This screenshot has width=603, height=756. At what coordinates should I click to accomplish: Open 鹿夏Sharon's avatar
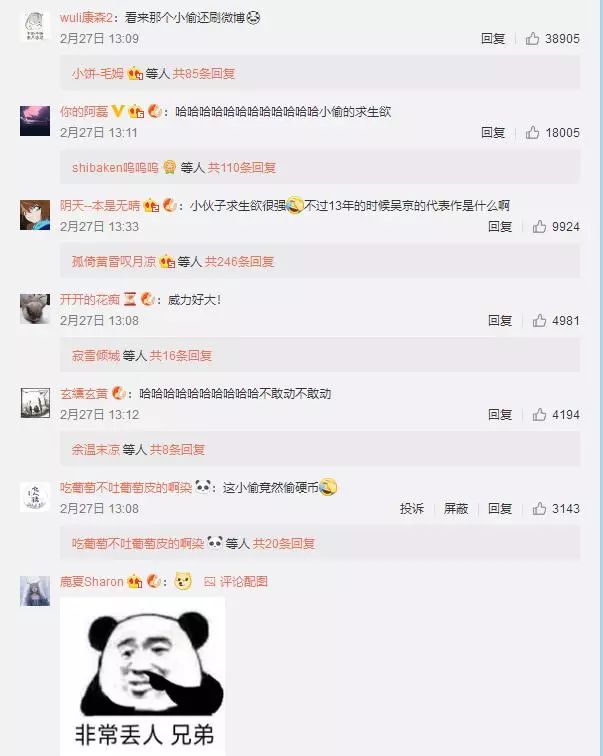35,591
